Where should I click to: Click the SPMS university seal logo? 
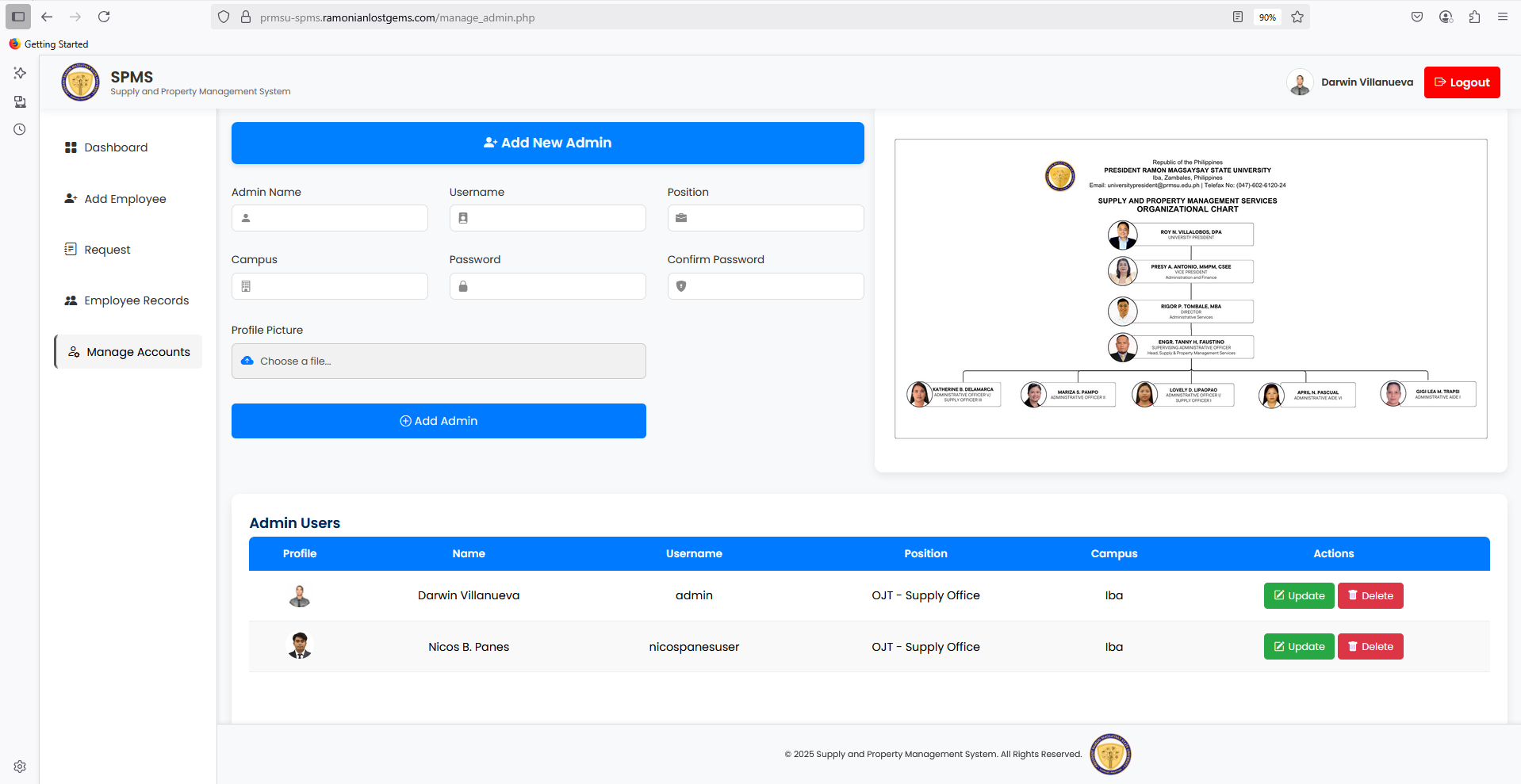click(80, 82)
